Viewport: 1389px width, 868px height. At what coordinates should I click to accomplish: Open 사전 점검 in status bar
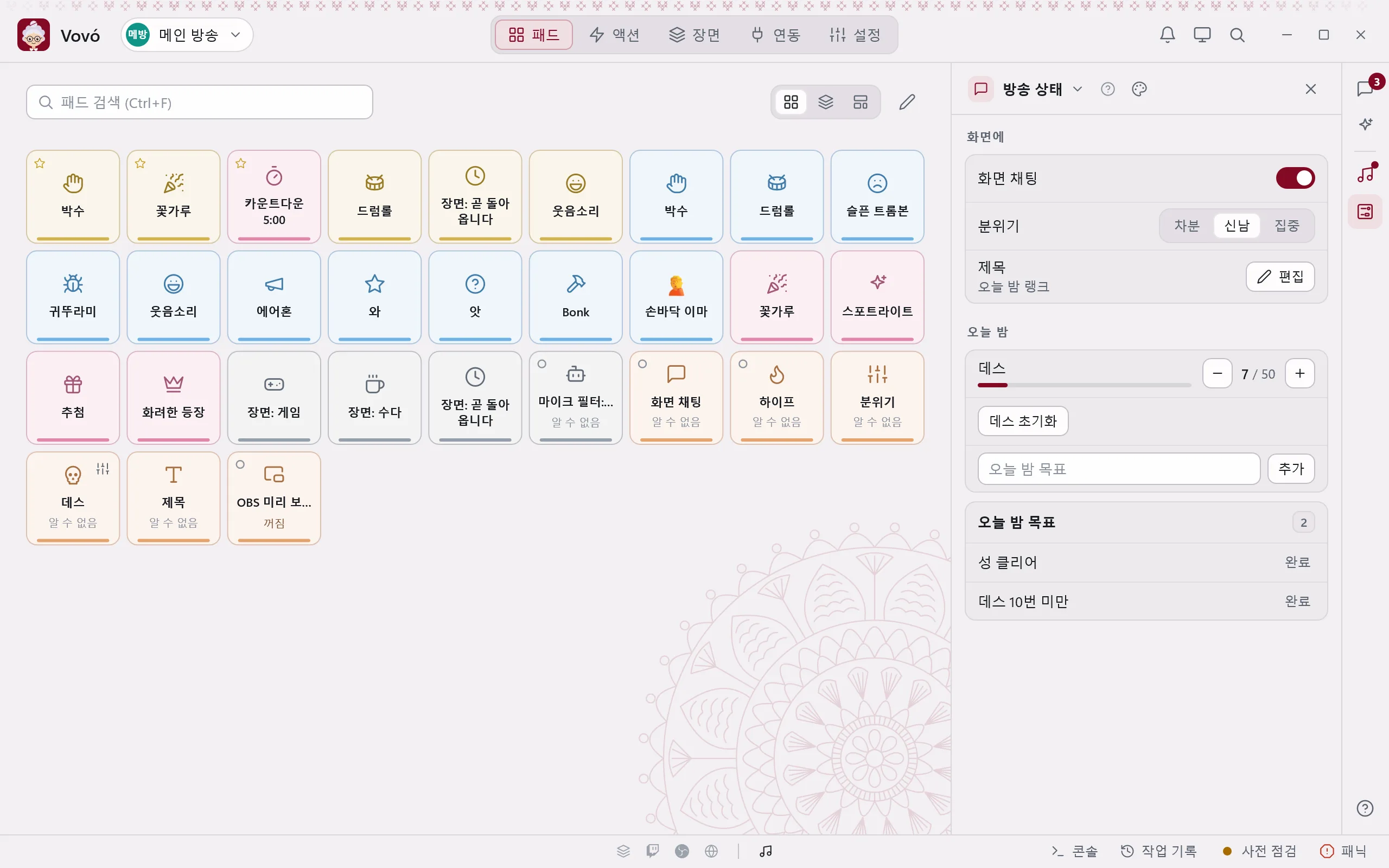click(1259, 851)
